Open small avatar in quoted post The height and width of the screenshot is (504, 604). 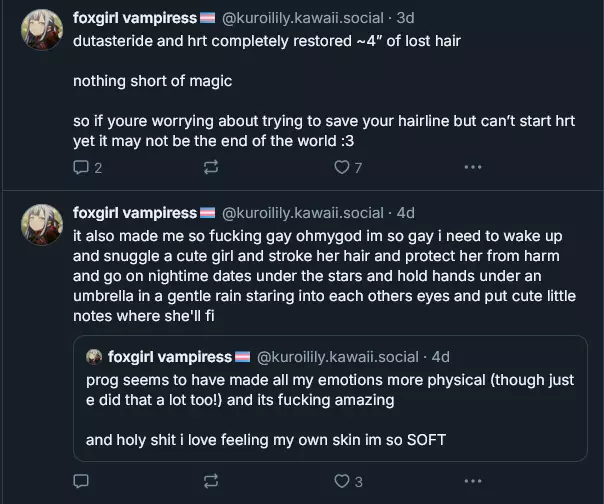pos(94,357)
